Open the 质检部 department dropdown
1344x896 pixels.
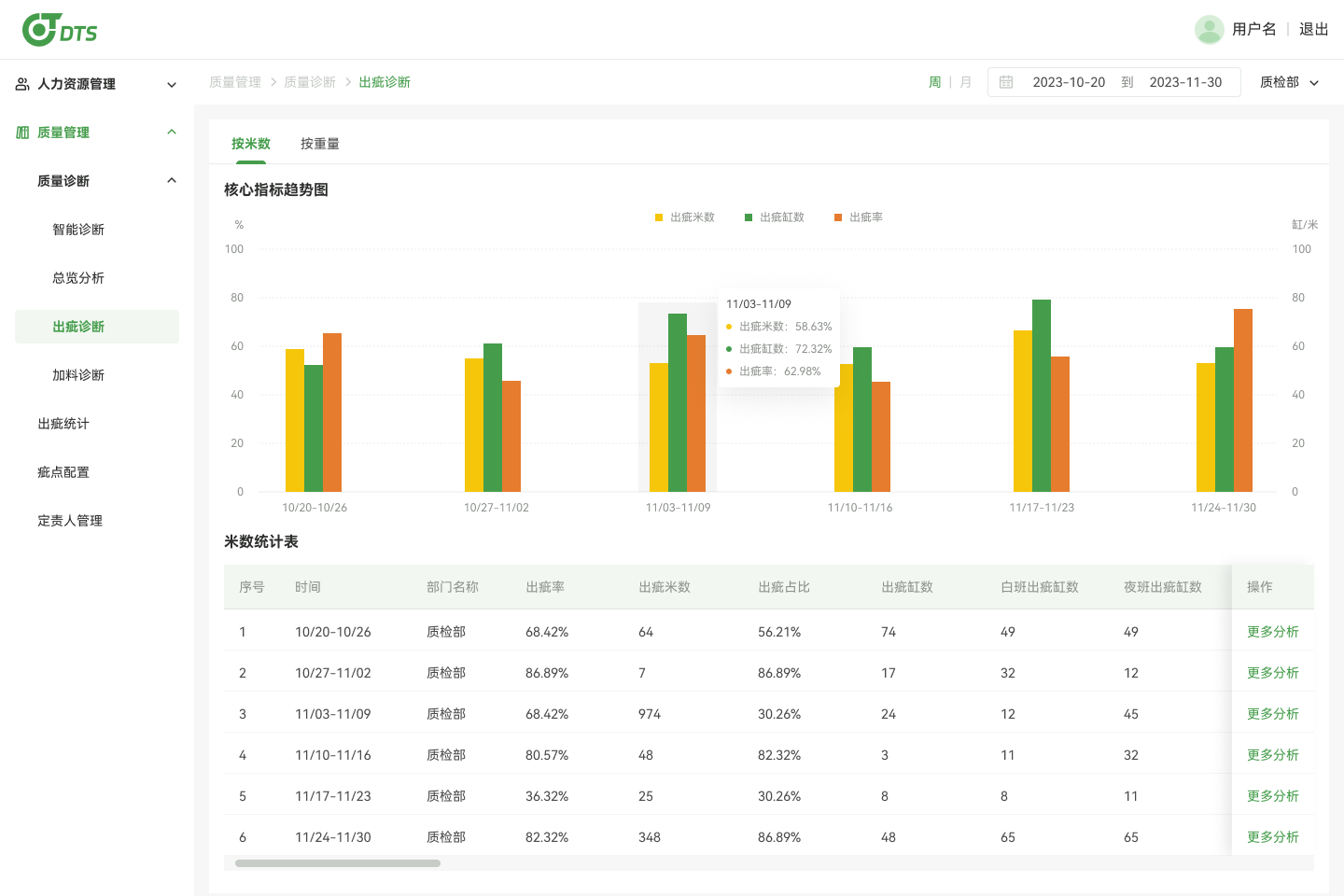coord(1290,82)
